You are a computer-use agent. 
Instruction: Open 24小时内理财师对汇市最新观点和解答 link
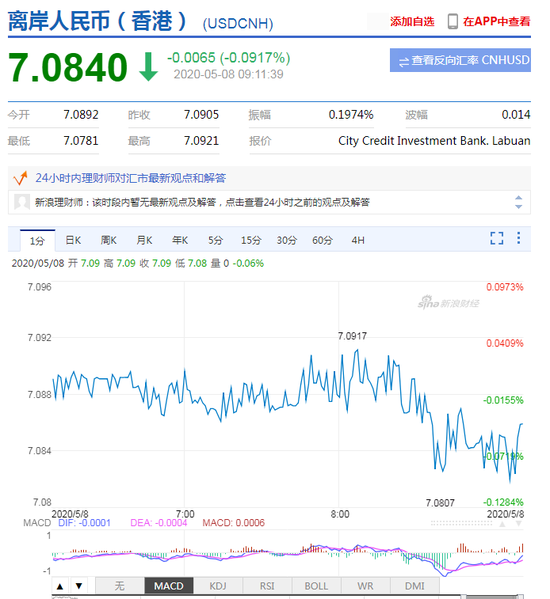point(131,178)
